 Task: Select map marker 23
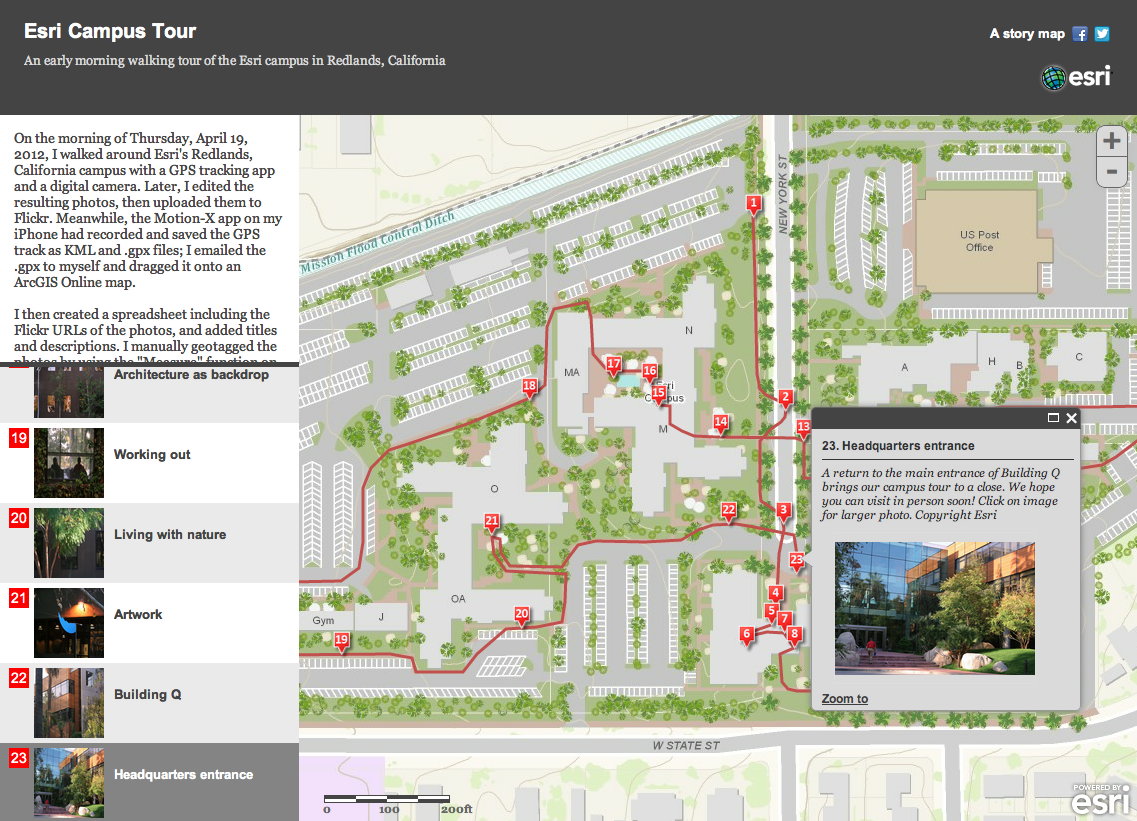797,561
